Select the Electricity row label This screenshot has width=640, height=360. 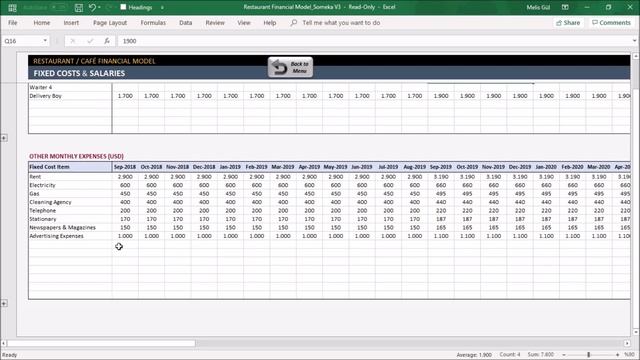click(x=42, y=185)
